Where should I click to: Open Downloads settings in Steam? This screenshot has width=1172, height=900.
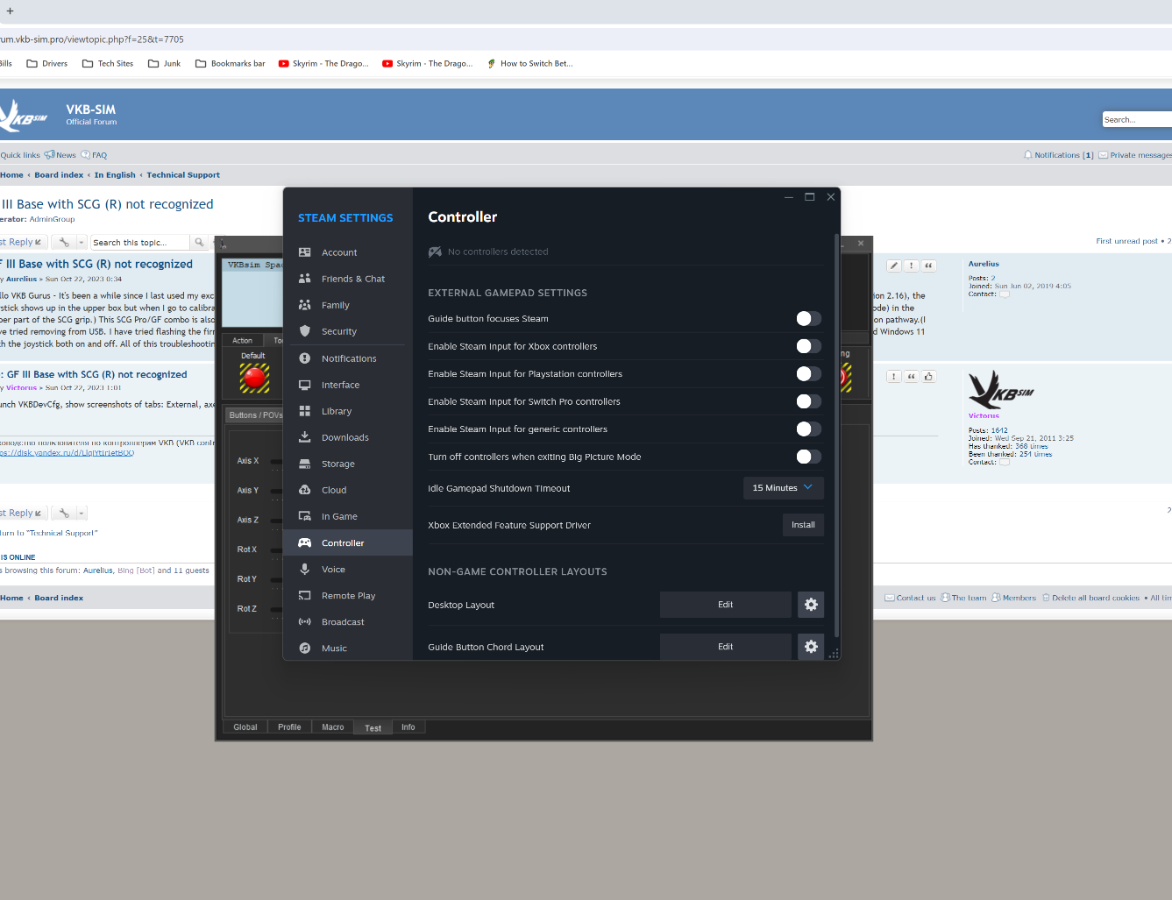point(348,437)
